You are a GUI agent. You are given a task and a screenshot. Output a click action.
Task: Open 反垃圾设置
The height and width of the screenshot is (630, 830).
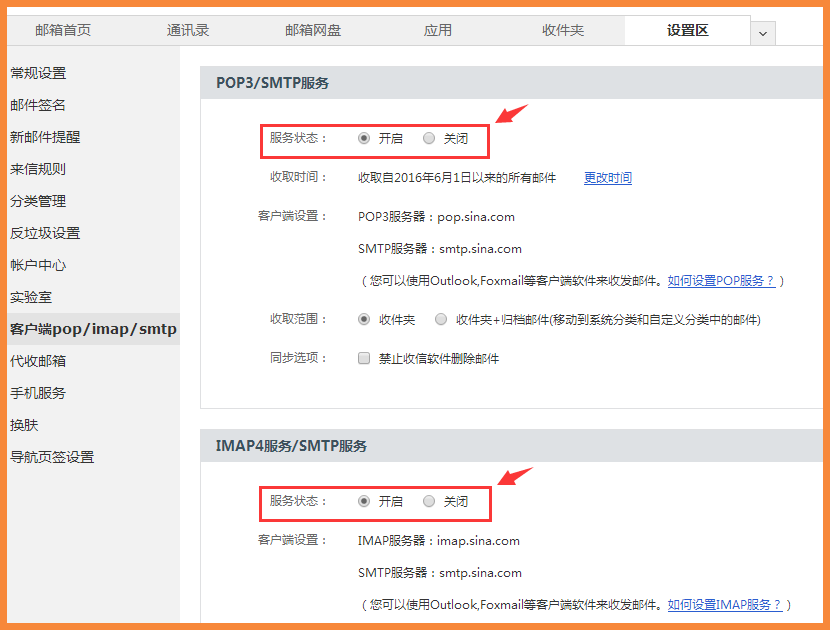tap(45, 233)
